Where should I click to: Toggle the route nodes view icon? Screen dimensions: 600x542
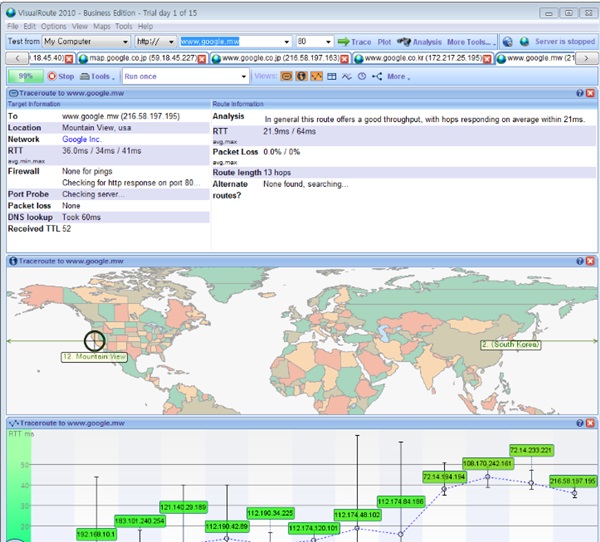tap(377, 76)
